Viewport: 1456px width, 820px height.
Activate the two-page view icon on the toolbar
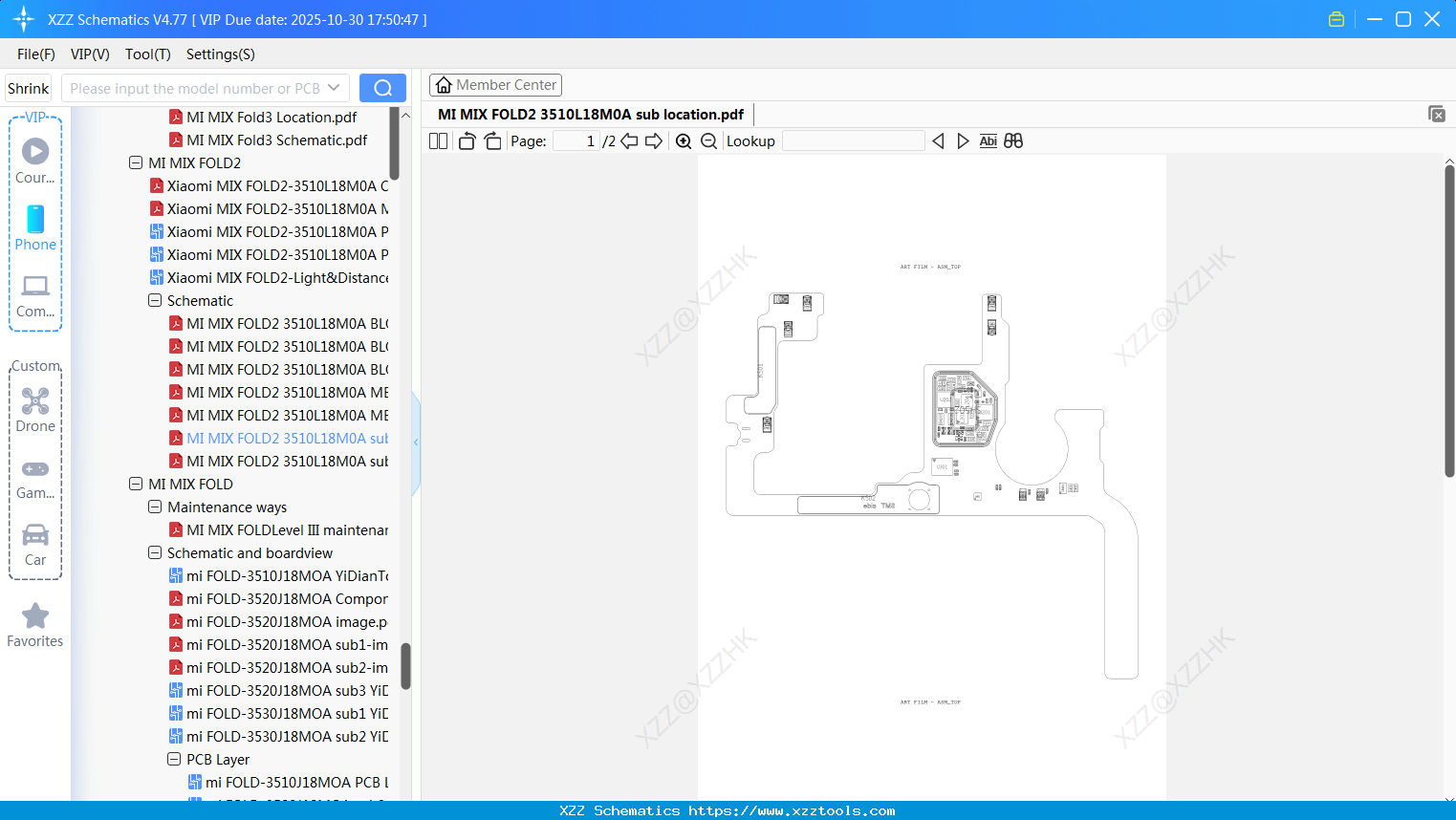[x=437, y=140]
